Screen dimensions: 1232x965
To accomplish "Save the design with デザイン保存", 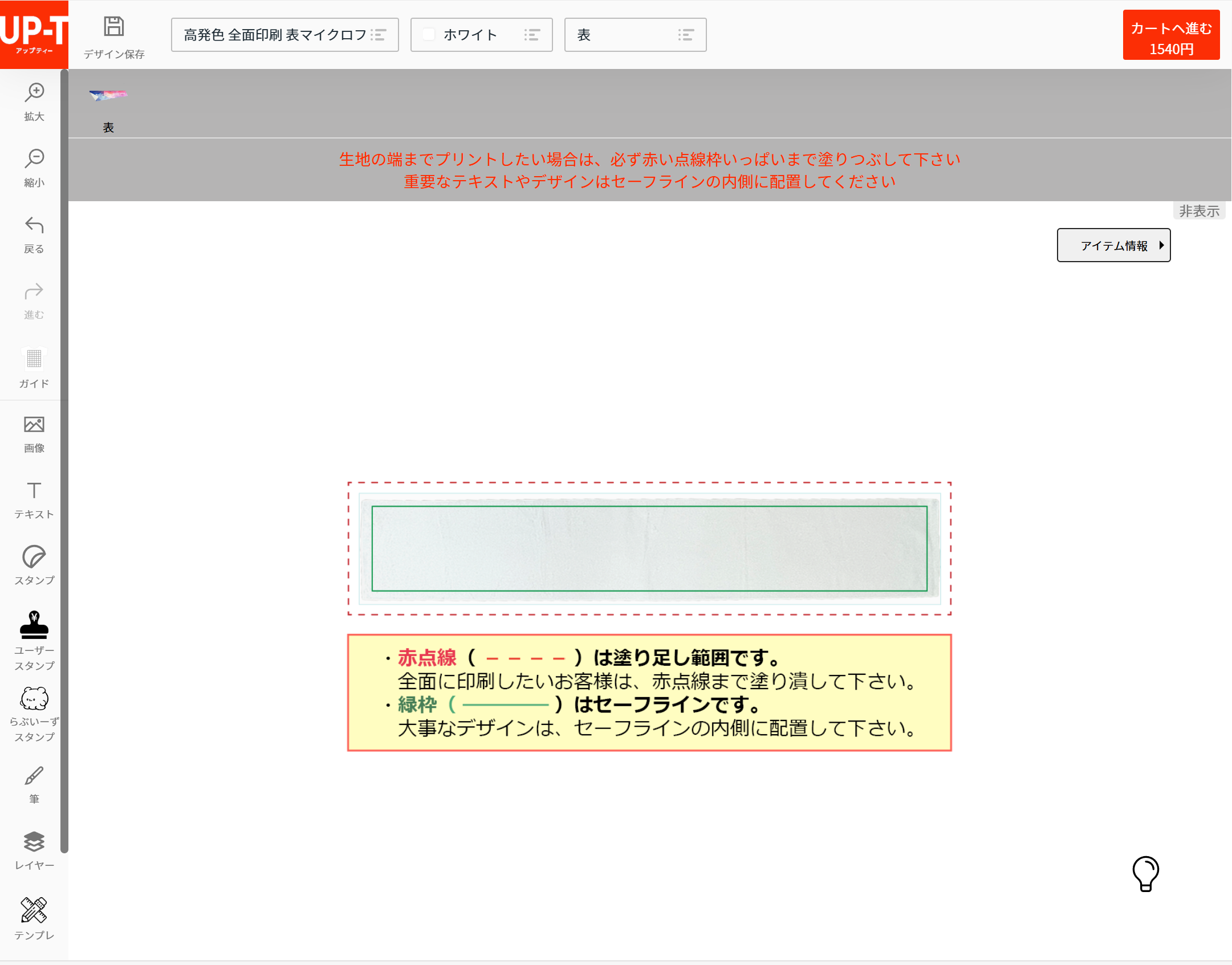I will (113, 35).
